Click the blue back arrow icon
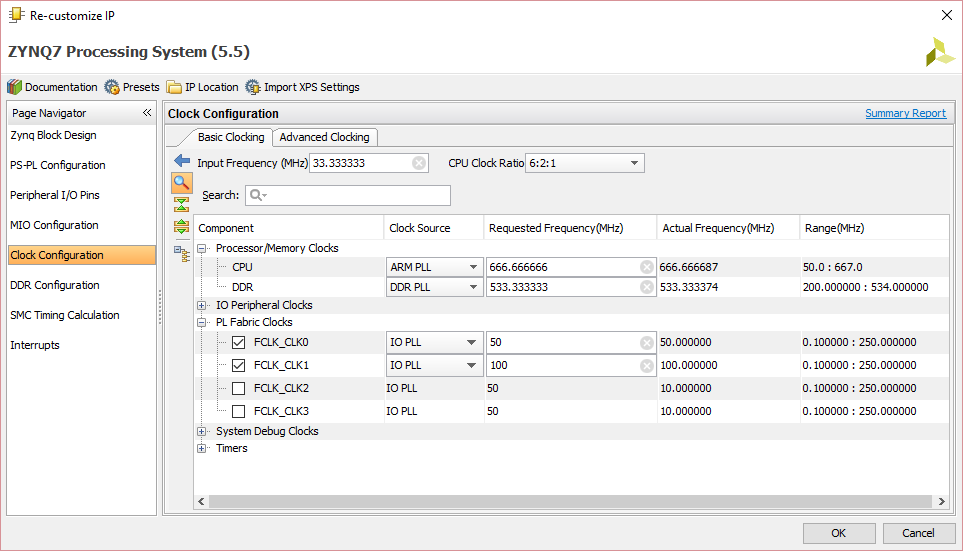Screen dimensions: 963x551 click(x=182, y=161)
